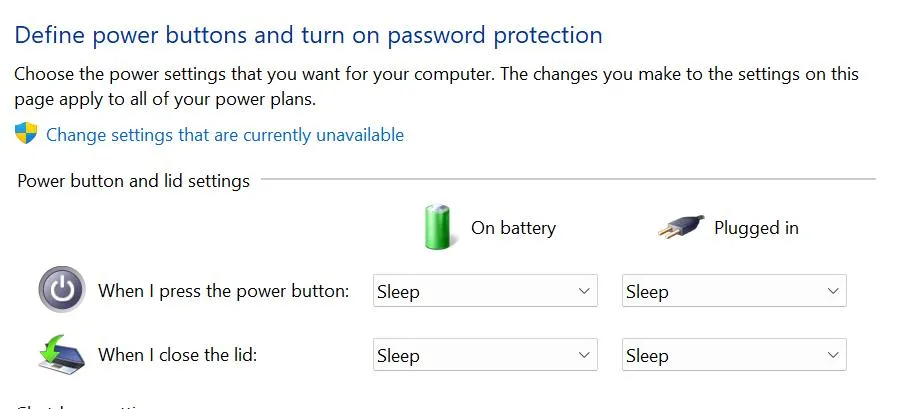Click the laptop lid closing icon
This screenshot has height=409, width=901.
tap(62, 354)
